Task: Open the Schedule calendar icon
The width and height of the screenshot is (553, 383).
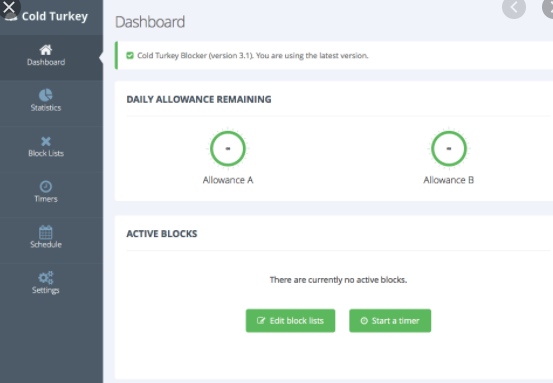Action: (x=46, y=232)
